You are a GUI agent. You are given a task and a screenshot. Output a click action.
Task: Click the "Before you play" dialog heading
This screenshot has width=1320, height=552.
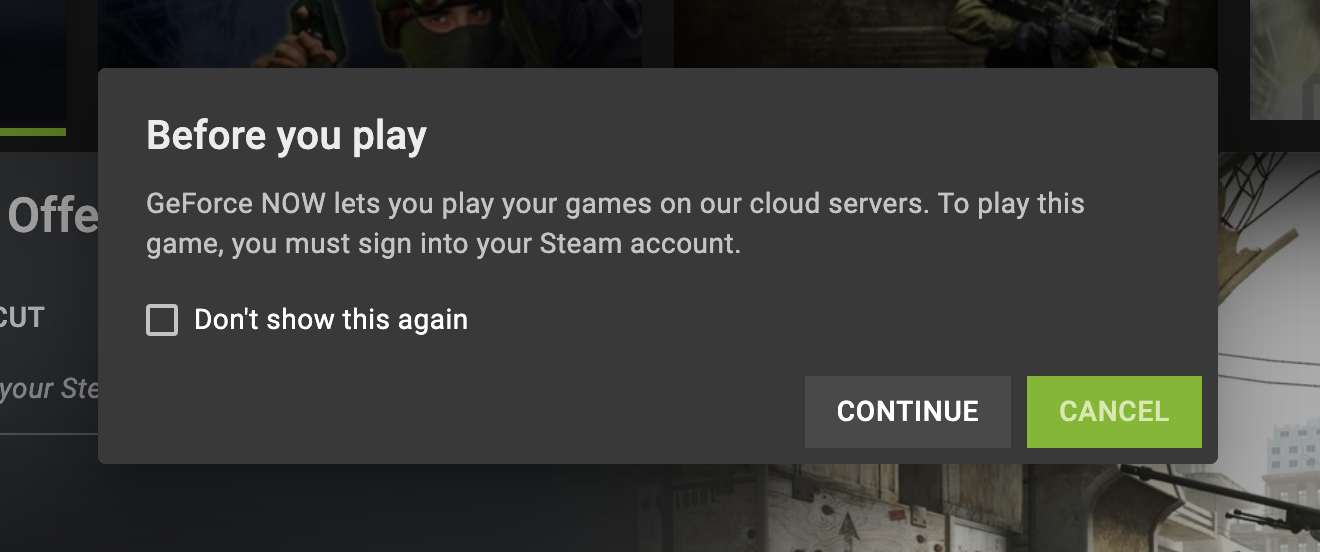click(x=287, y=135)
